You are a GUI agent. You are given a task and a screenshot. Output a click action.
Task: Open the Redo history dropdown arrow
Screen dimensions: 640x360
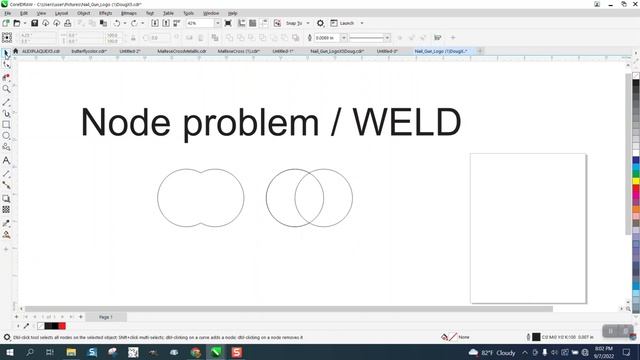click(x=142, y=23)
